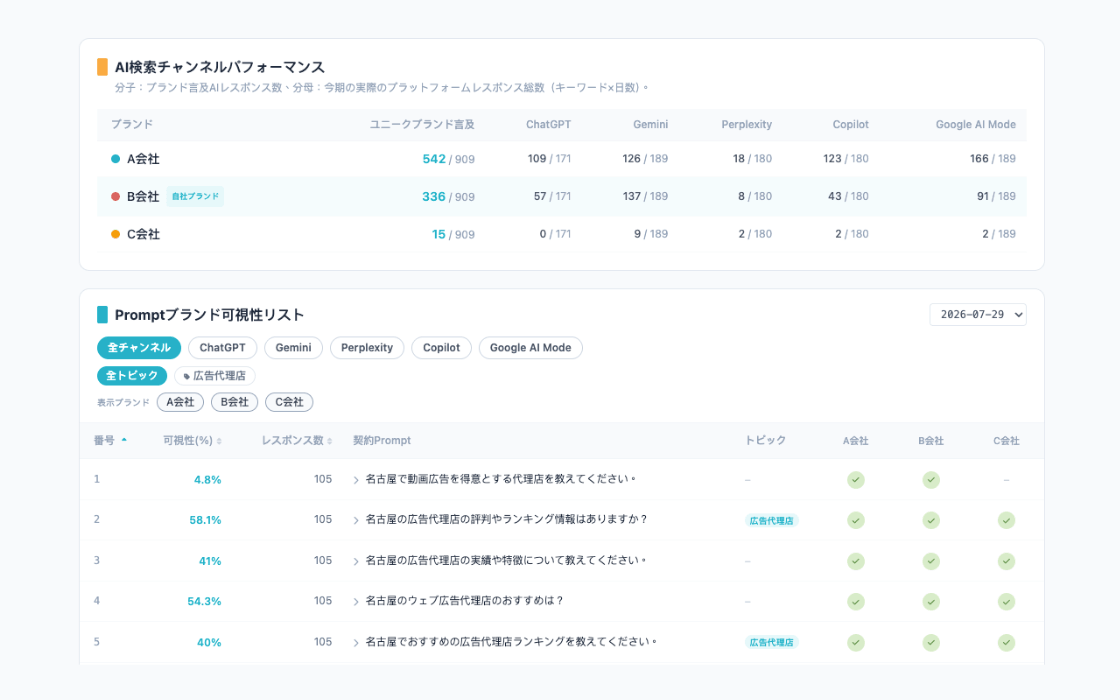Image resolution: width=1120 pixels, height=700 pixels.
Task: Switch to the Gemini channel tab
Action: [294, 348]
